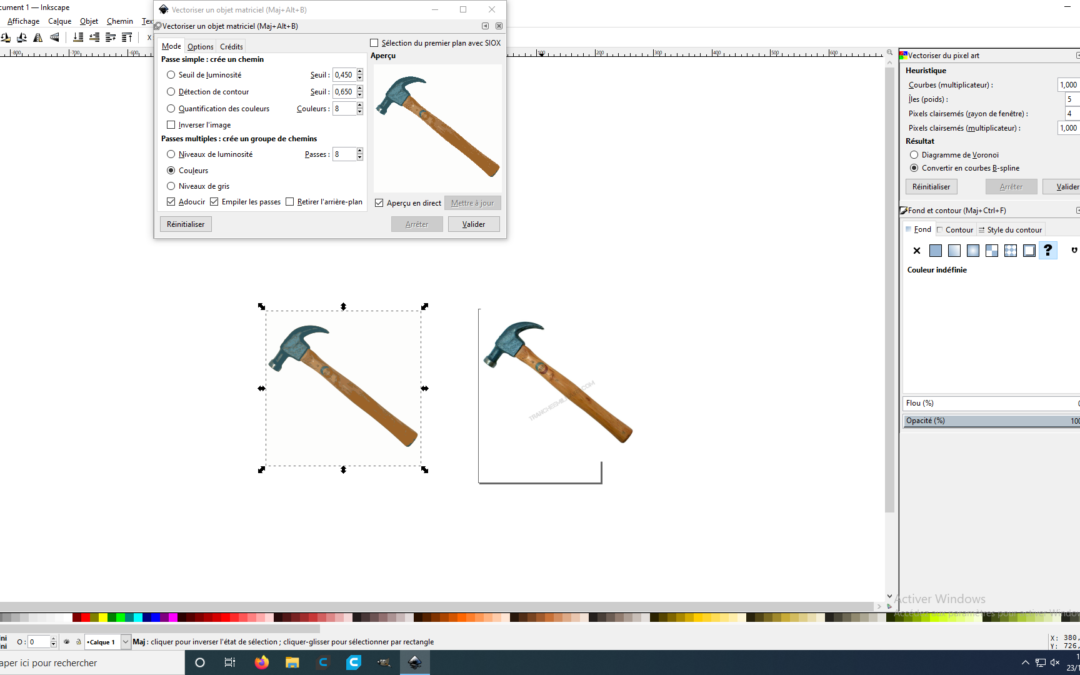Open the Style du contour tab
Image resolution: width=1080 pixels, height=675 pixels.
[1010, 230]
